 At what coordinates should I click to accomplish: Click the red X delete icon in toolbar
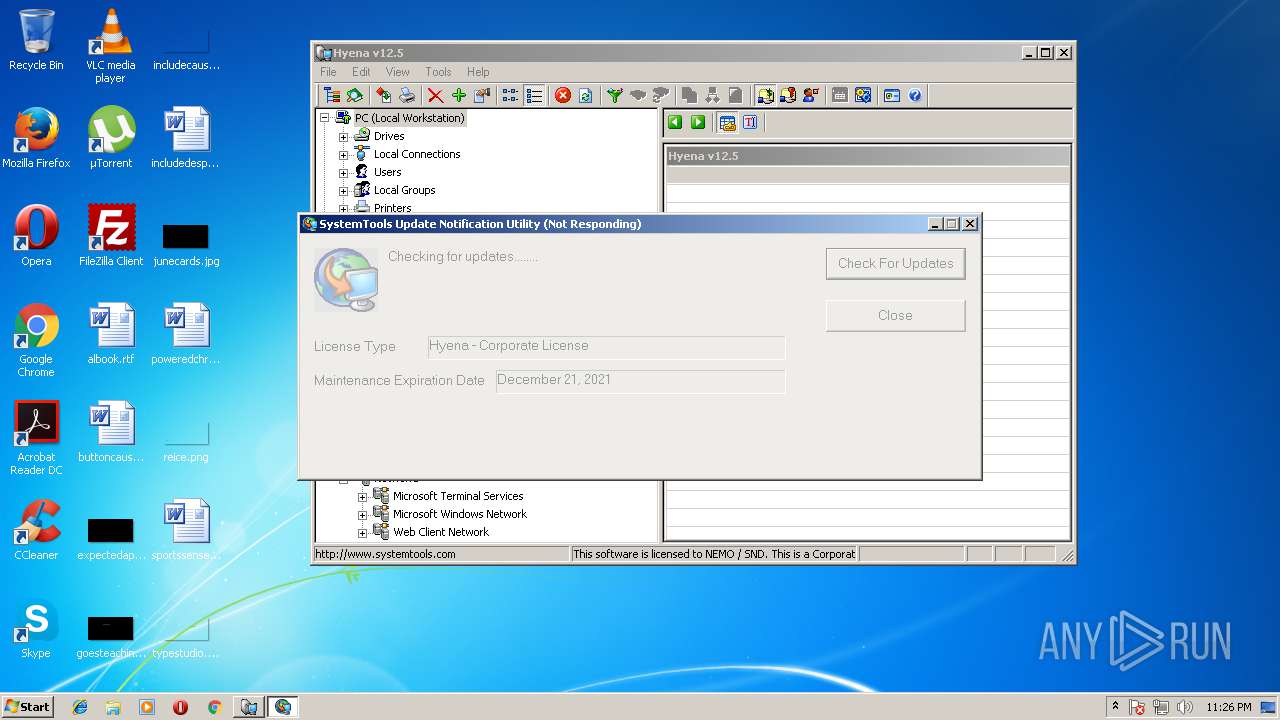(x=435, y=95)
